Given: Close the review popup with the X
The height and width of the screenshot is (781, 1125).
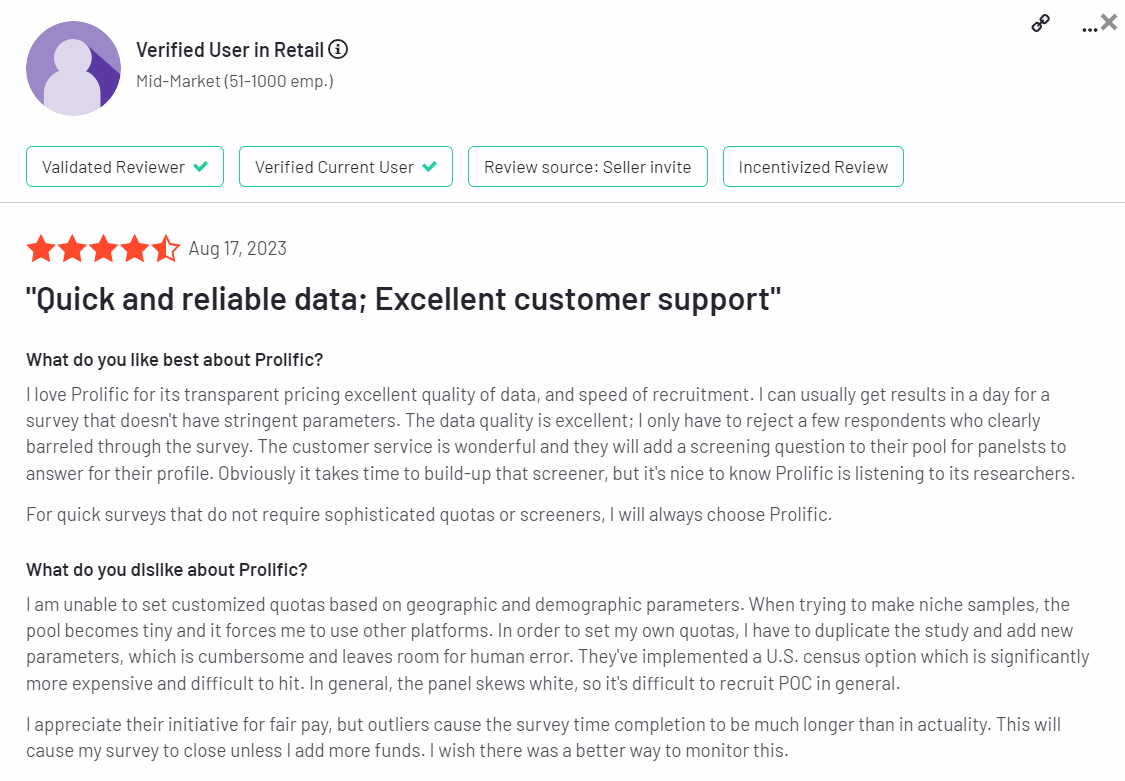Looking at the screenshot, I should (x=1109, y=22).
